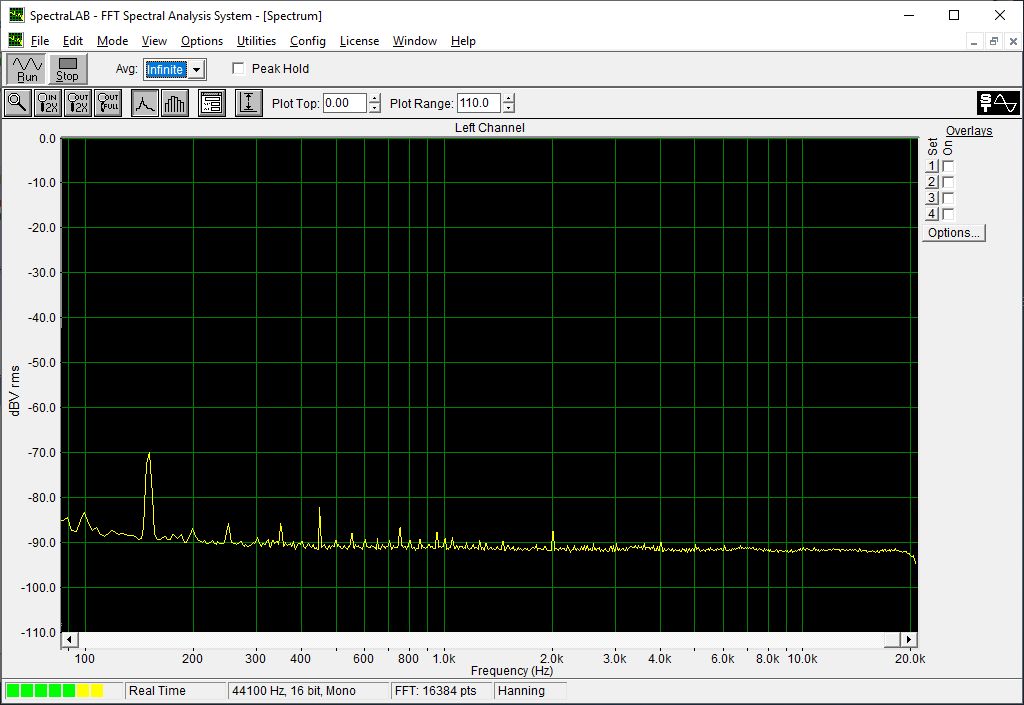Click the Zoom Out 2X icon
The height and width of the screenshot is (705, 1024).
[x=78, y=103]
